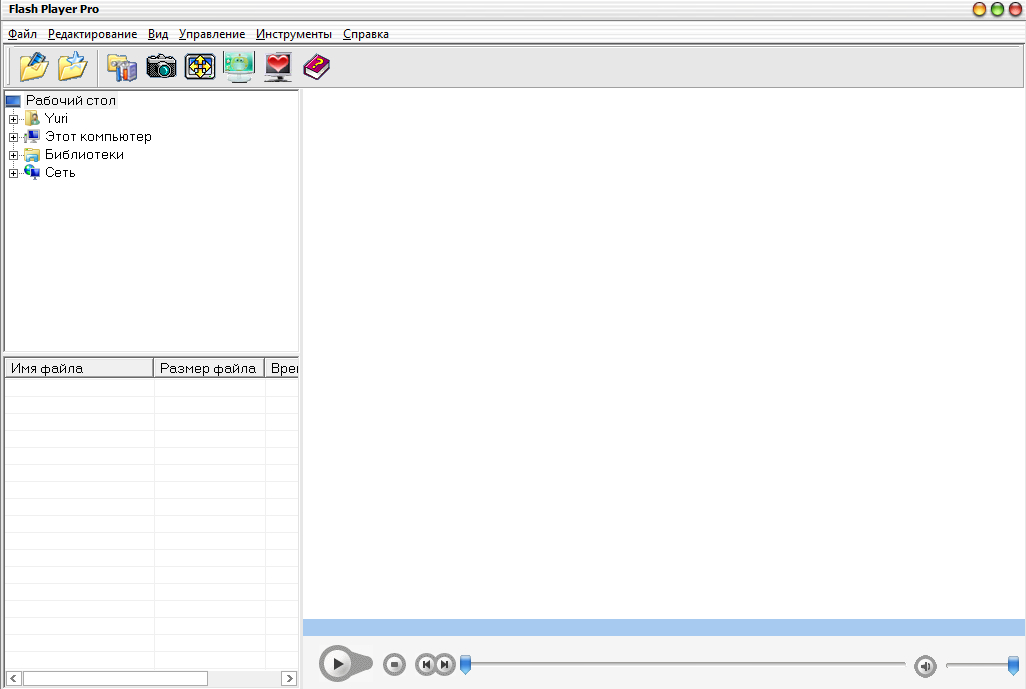Click the Этот компьютер computer icon
Image resolution: width=1026 pixels, height=689 pixels.
[32, 136]
